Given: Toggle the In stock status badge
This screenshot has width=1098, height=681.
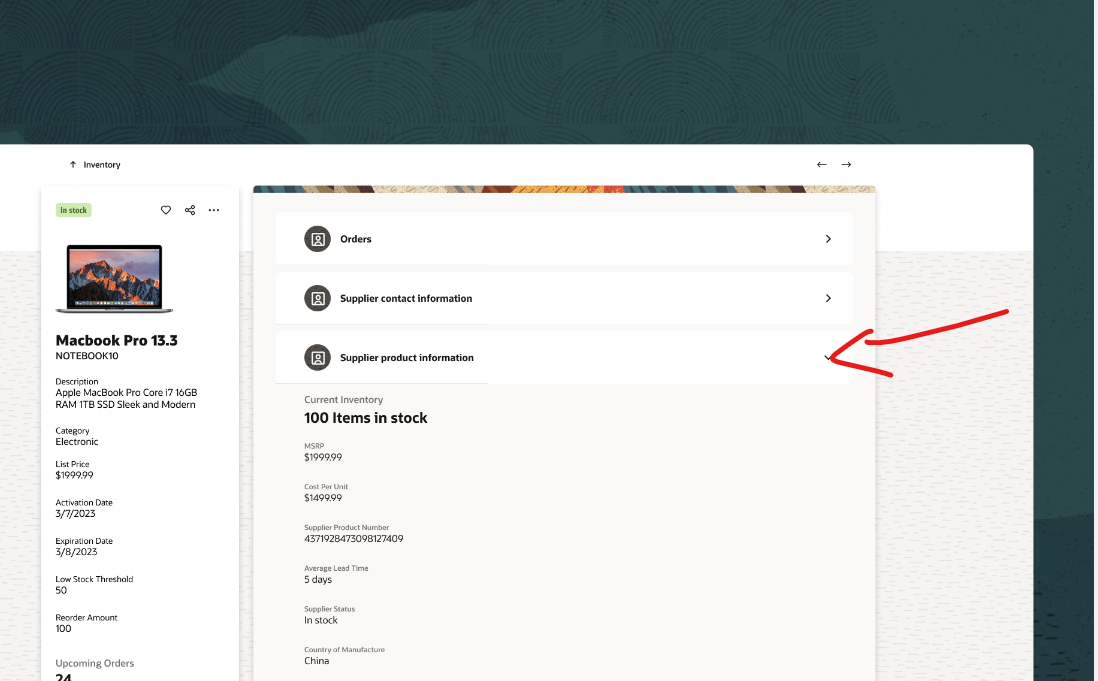Looking at the screenshot, I should click(x=73, y=210).
